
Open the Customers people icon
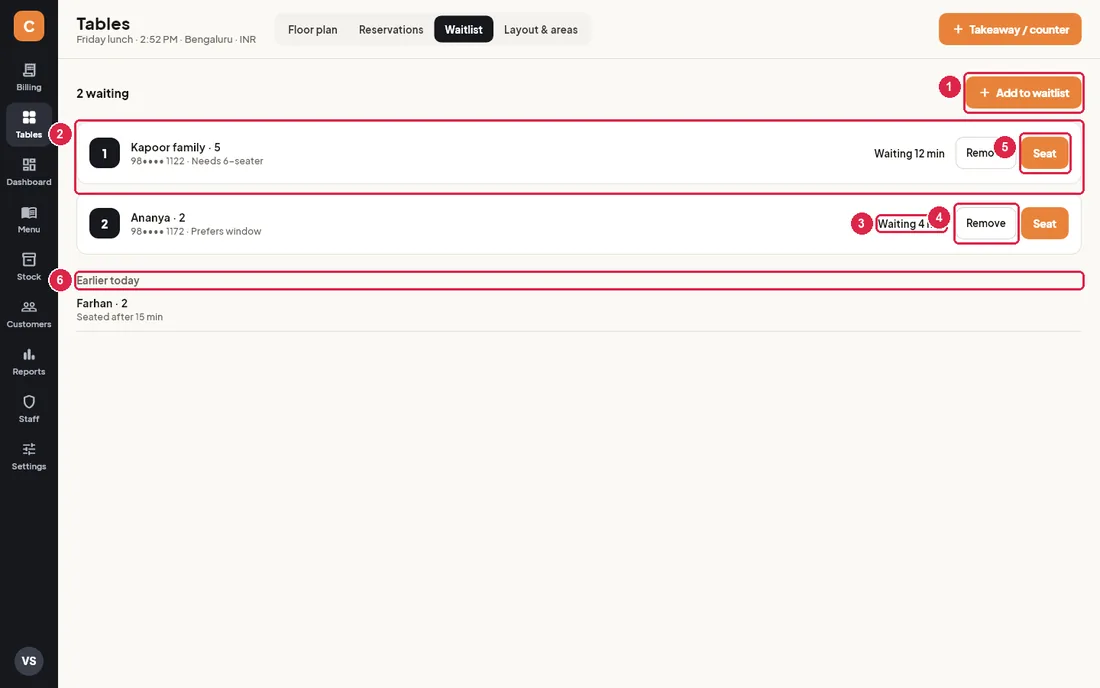tap(29, 307)
